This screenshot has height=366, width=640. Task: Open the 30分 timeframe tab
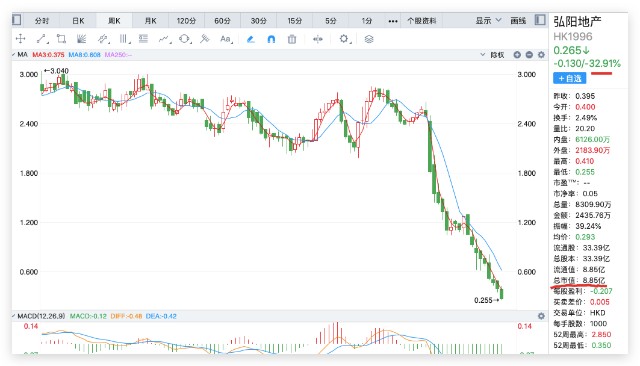pyautogui.click(x=258, y=20)
